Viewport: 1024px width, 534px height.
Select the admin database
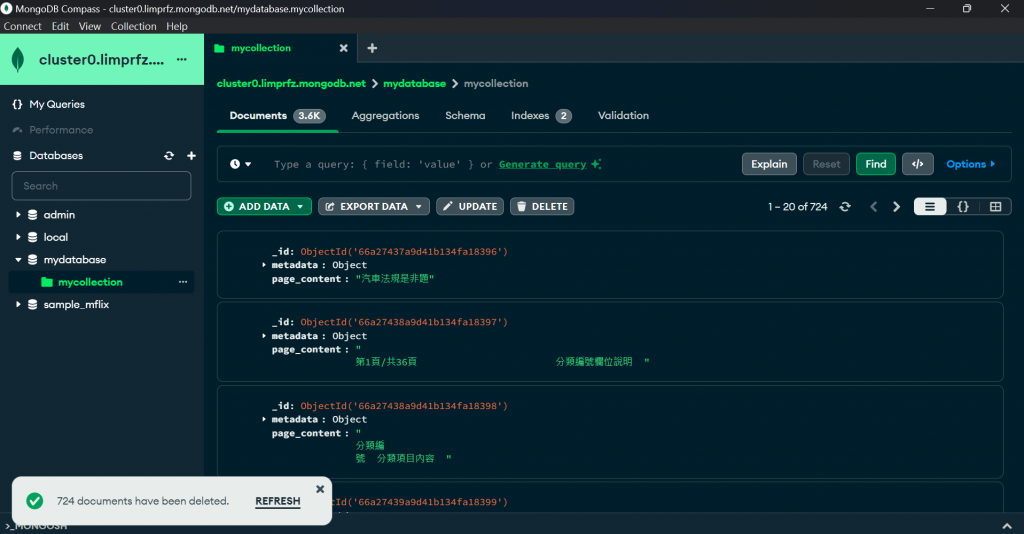point(59,215)
